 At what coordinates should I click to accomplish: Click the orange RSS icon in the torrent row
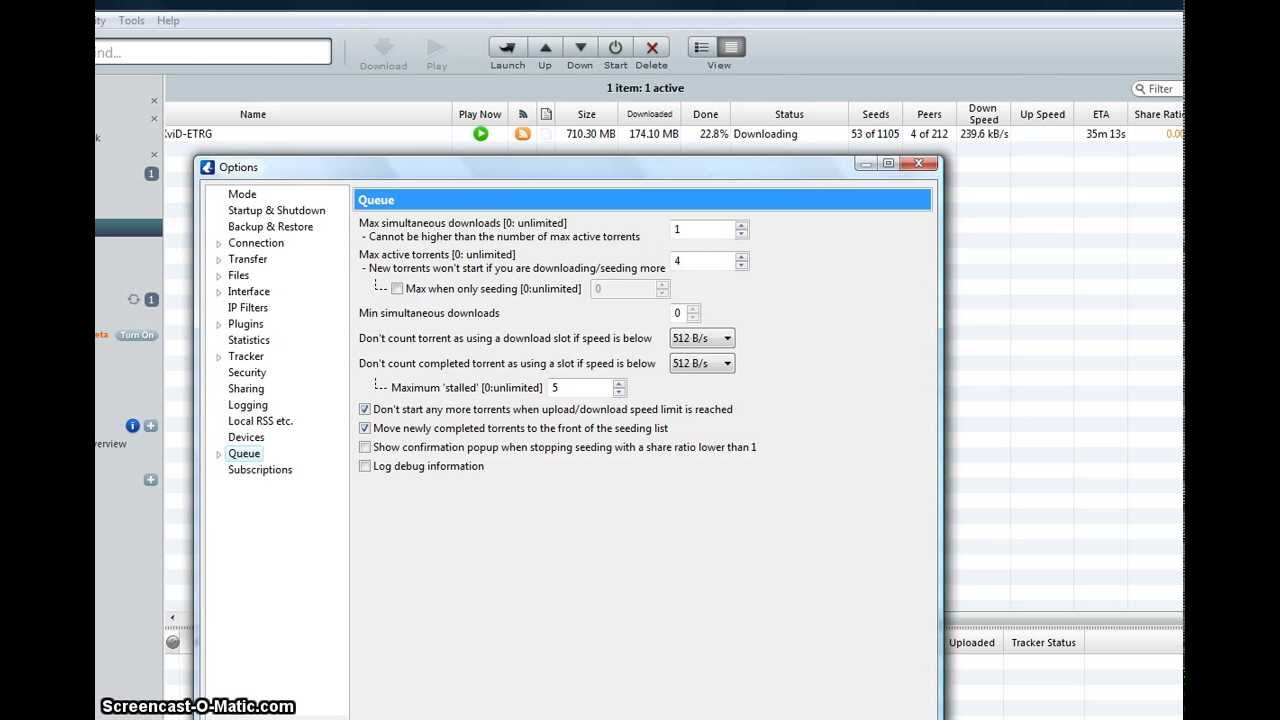tap(522, 134)
